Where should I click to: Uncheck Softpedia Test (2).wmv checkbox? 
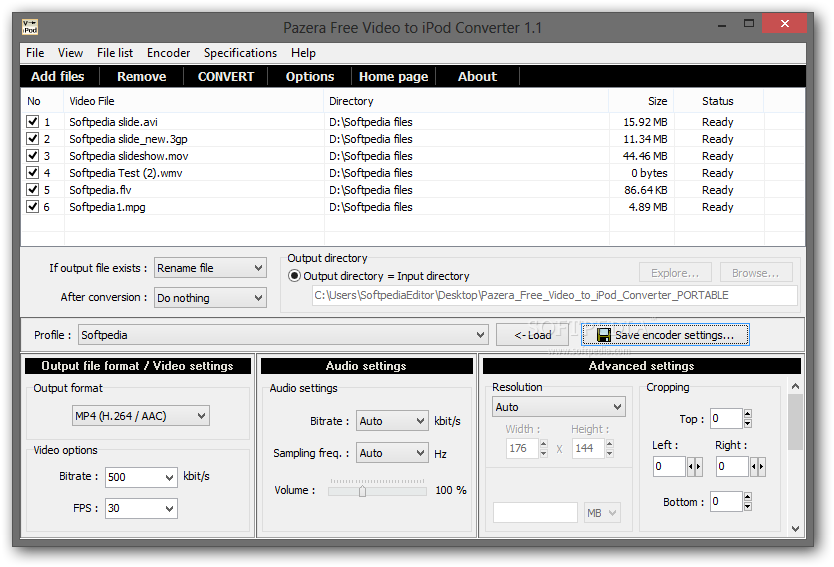coord(32,172)
